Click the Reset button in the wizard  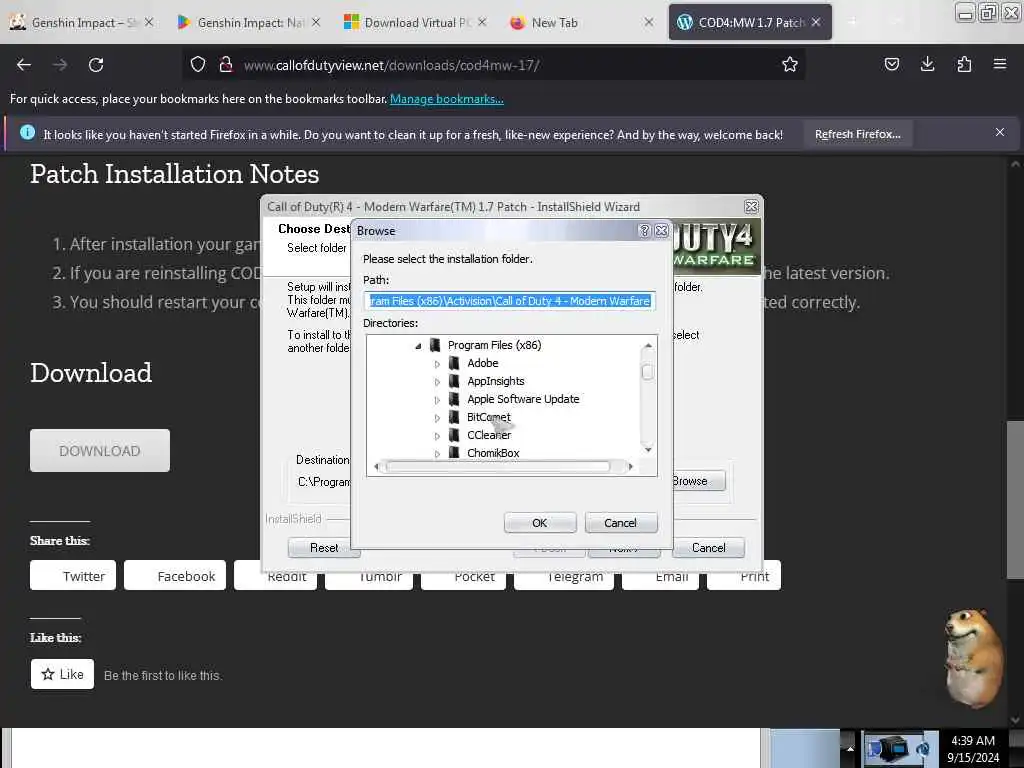point(324,547)
